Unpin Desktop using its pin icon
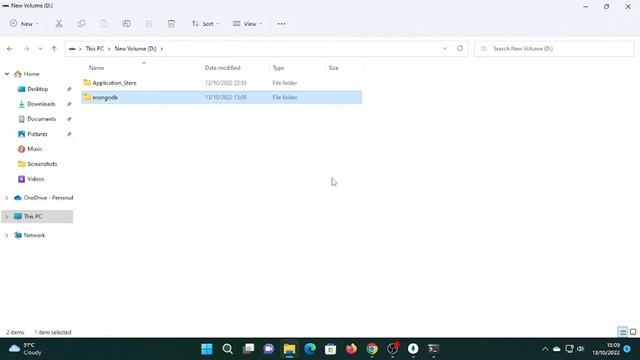The width and height of the screenshot is (640, 360). [x=69, y=89]
